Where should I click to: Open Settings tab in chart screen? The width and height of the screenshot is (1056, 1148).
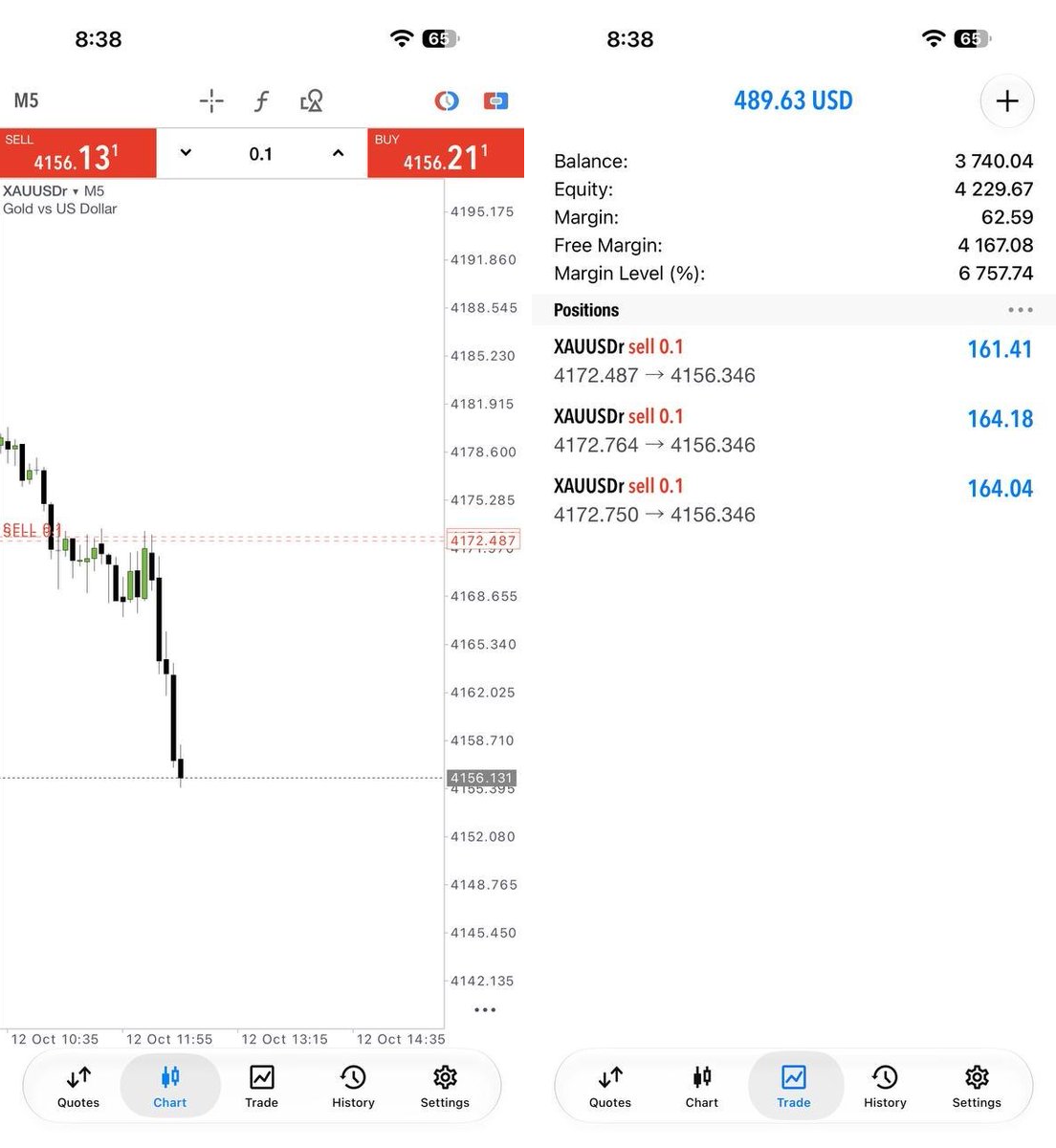point(445,1087)
